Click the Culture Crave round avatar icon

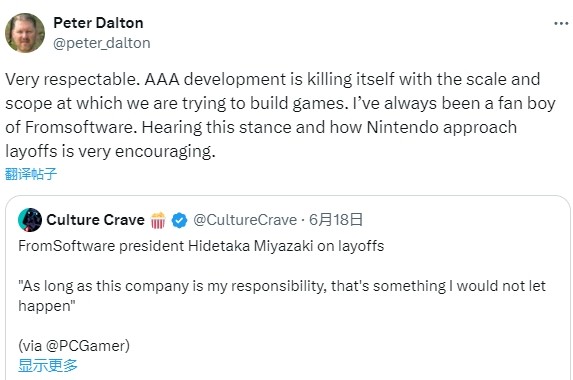click(30, 220)
